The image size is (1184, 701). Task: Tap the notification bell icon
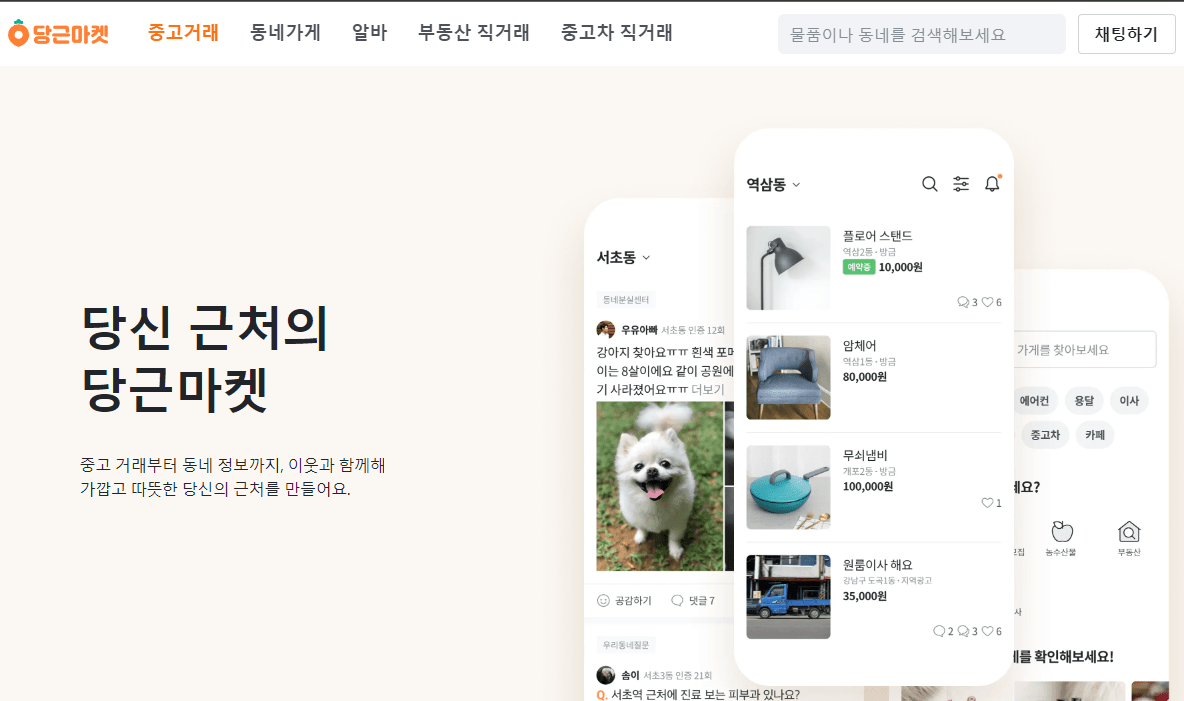coord(992,184)
